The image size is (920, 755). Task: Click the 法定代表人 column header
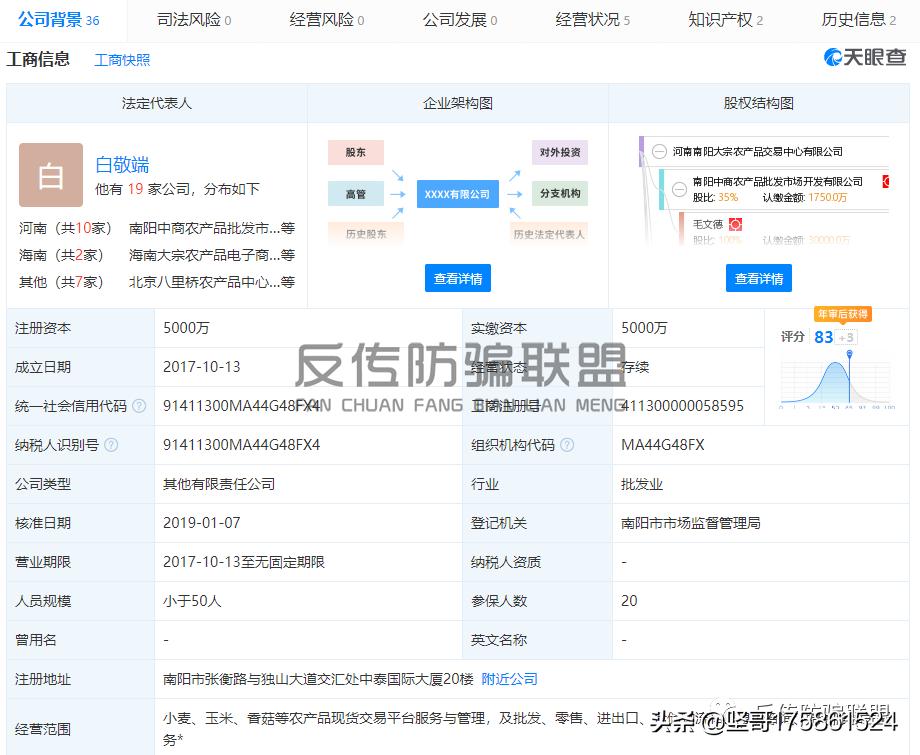point(157,103)
